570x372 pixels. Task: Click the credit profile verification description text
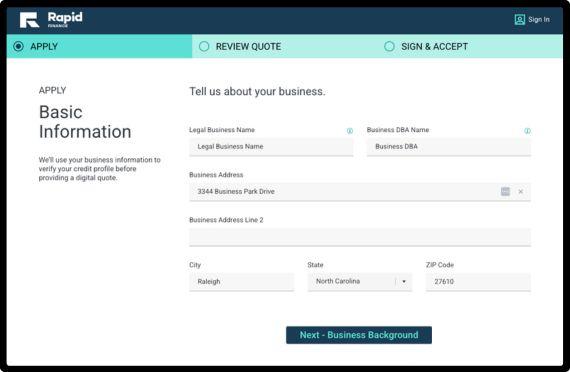pyautogui.click(x=100, y=169)
